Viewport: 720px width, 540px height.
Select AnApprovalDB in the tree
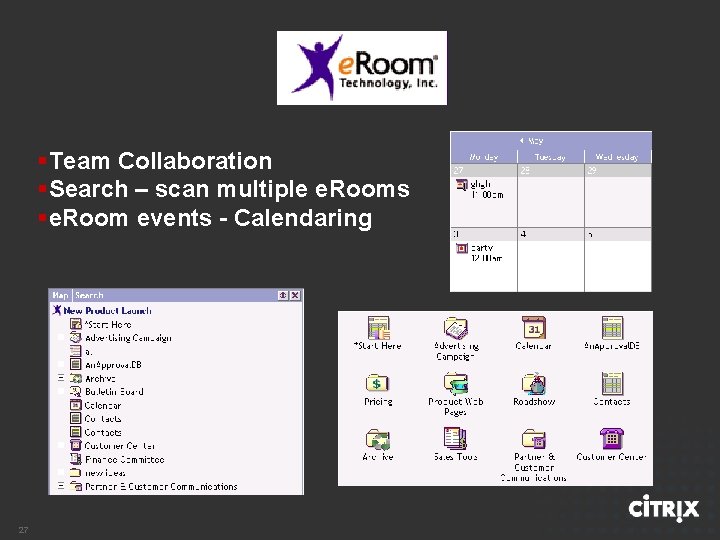point(106,365)
